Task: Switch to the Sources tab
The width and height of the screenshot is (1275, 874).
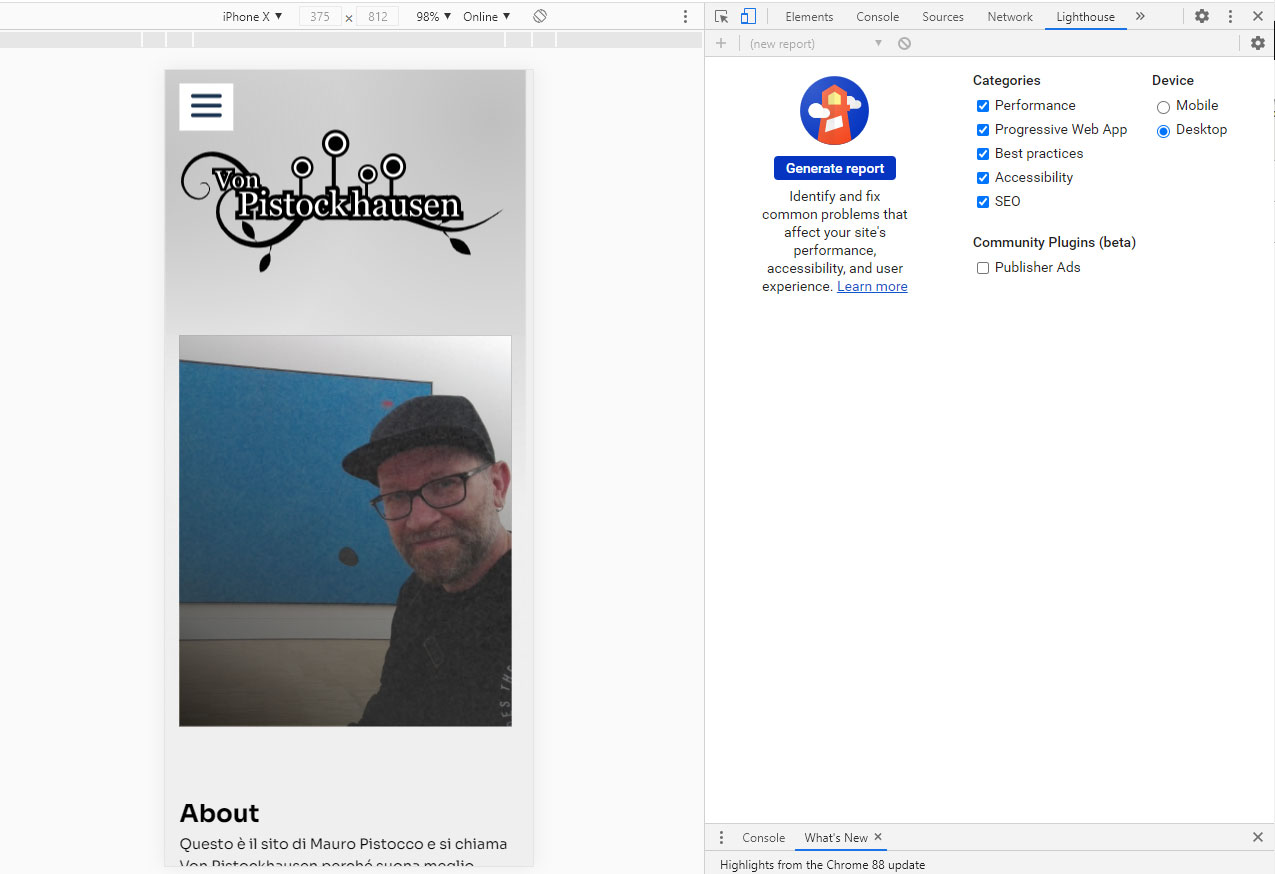Action: pyautogui.click(x=943, y=17)
